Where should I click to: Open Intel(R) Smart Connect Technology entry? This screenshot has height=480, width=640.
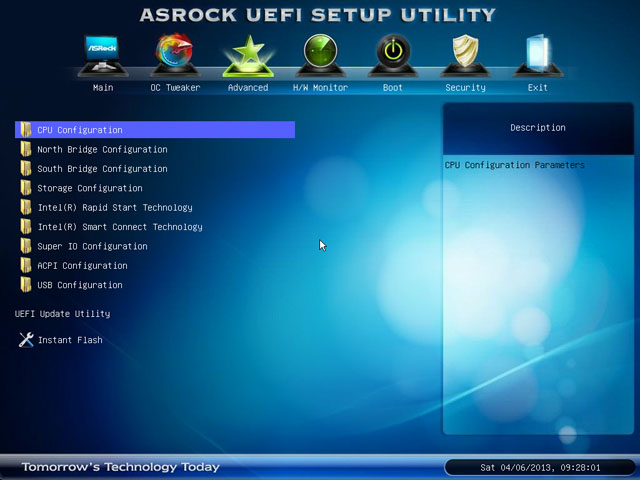point(120,227)
